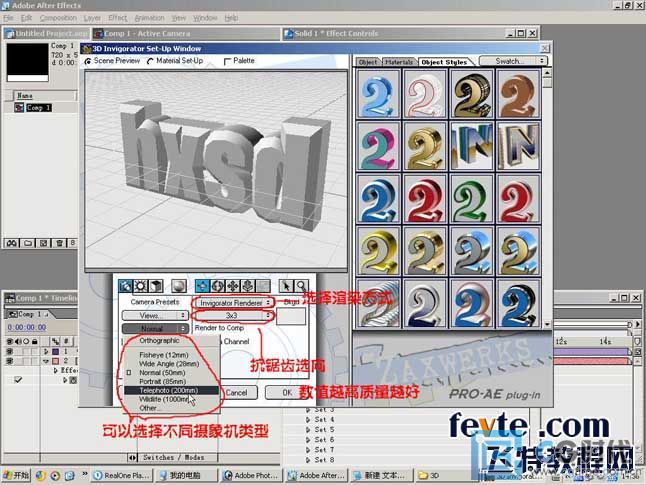Click the binoculars find icon in Project panel
646x485 pixels.
(12, 243)
